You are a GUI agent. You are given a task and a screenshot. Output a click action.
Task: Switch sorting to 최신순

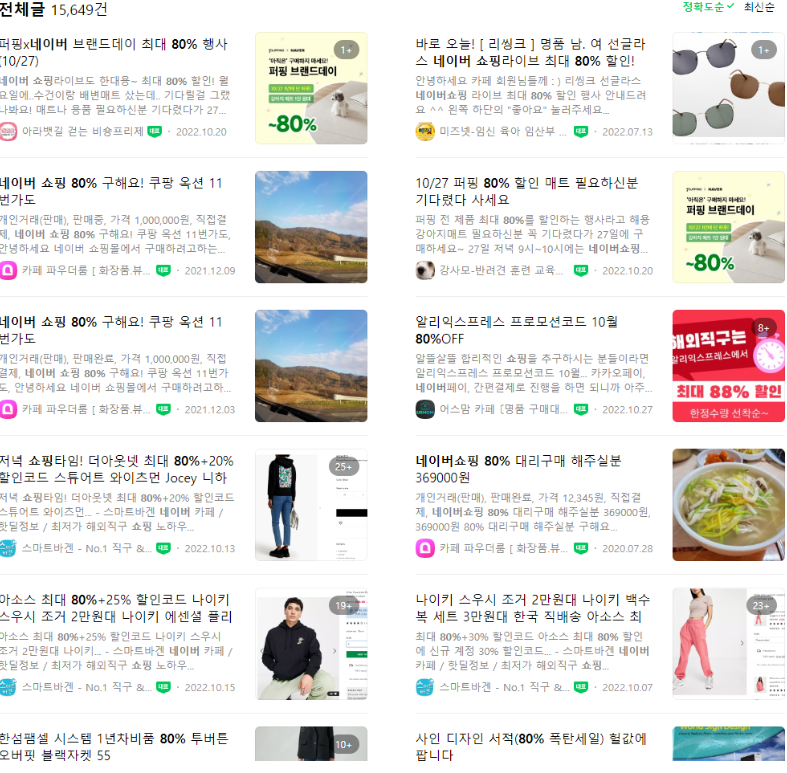click(x=758, y=7)
